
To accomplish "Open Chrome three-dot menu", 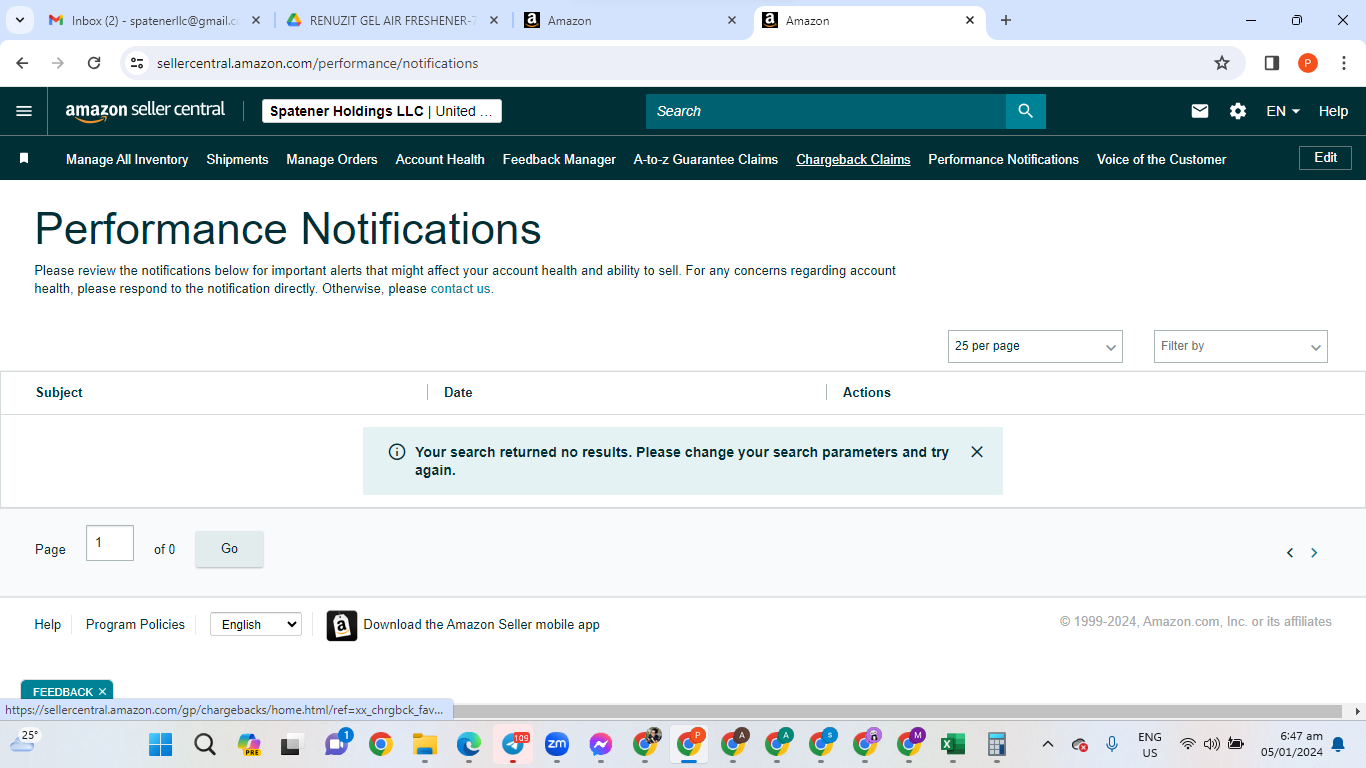I will [x=1344, y=63].
